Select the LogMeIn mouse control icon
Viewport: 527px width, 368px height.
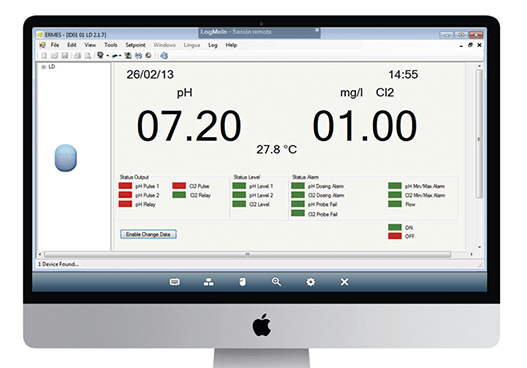[x=242, y=282]
